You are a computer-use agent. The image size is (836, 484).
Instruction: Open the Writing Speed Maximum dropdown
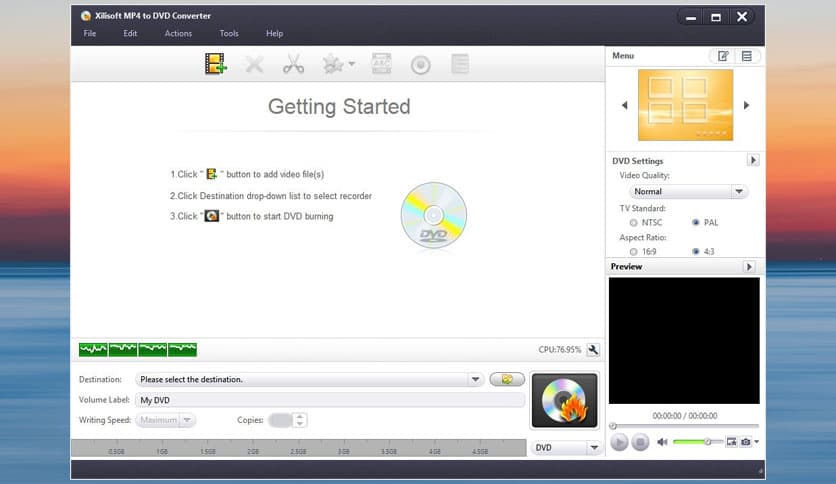[x=166, y=420]
